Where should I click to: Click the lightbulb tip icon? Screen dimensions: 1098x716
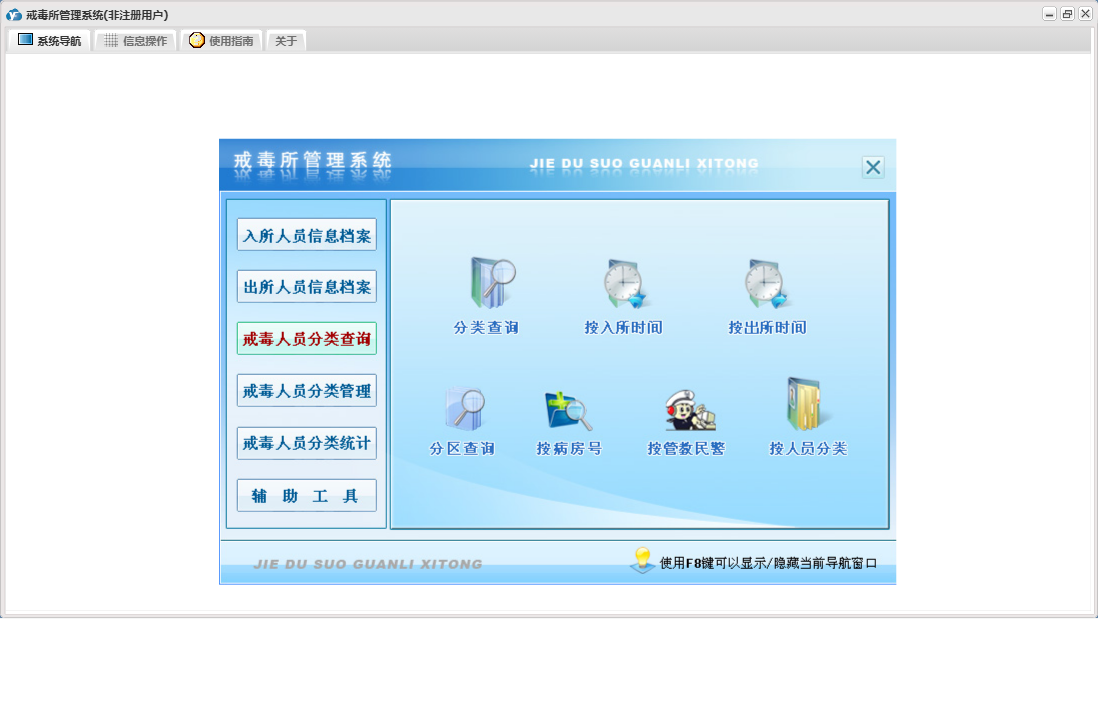click(x=641, y=560)
